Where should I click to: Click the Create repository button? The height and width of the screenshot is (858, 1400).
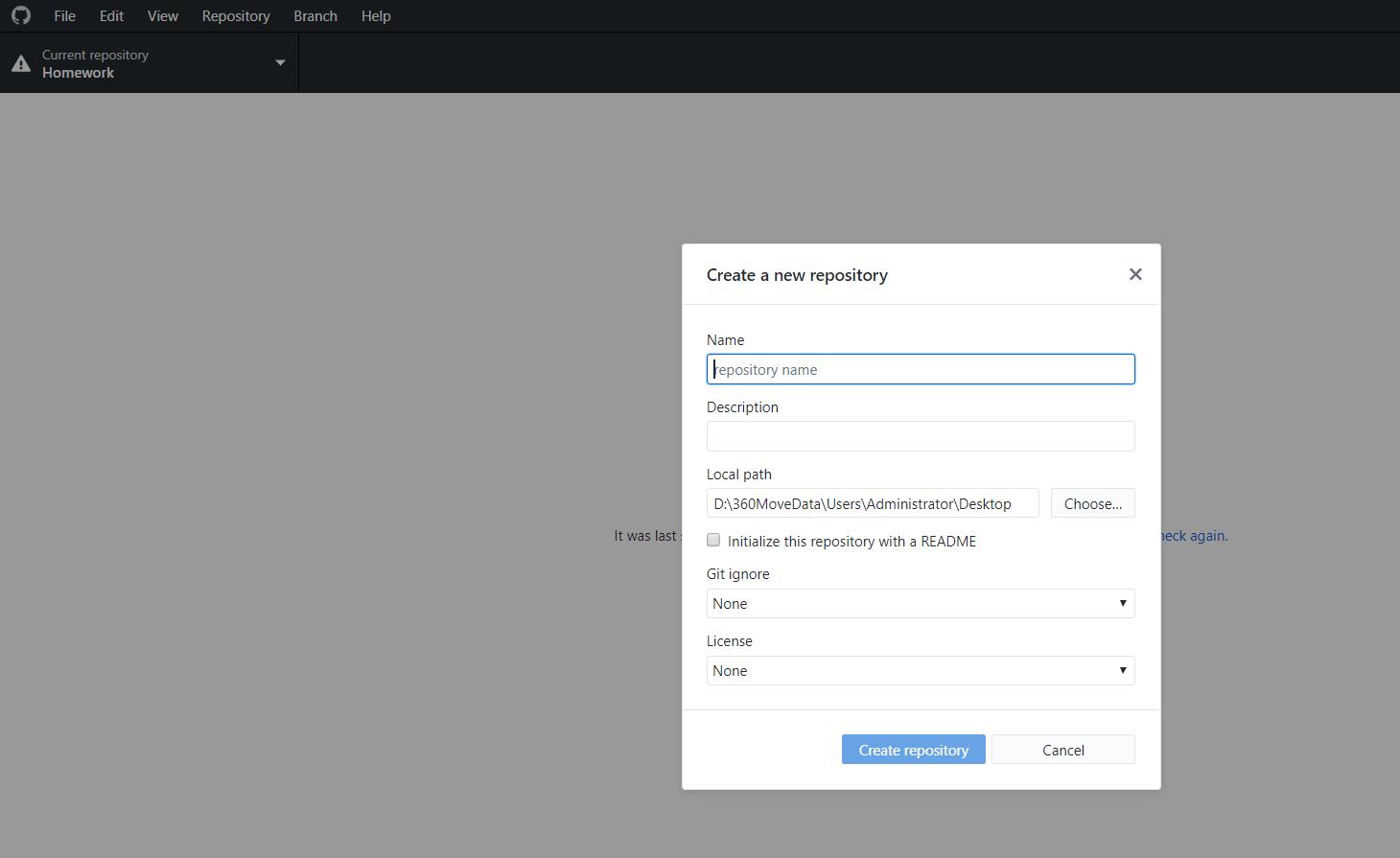coord(913,750)
